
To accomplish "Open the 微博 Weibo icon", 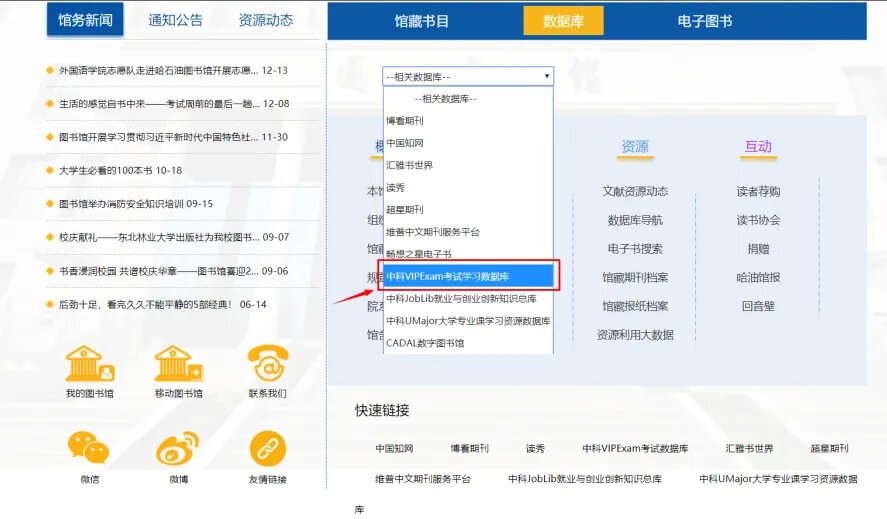I will 178,449.
